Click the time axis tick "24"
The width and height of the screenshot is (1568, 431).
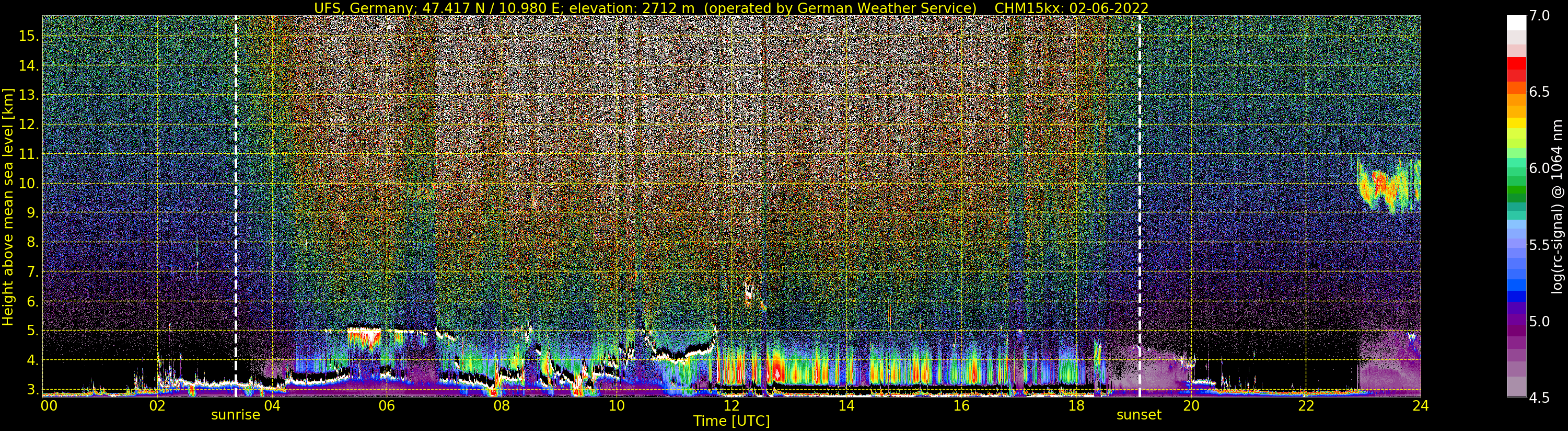click(1421, 406)
